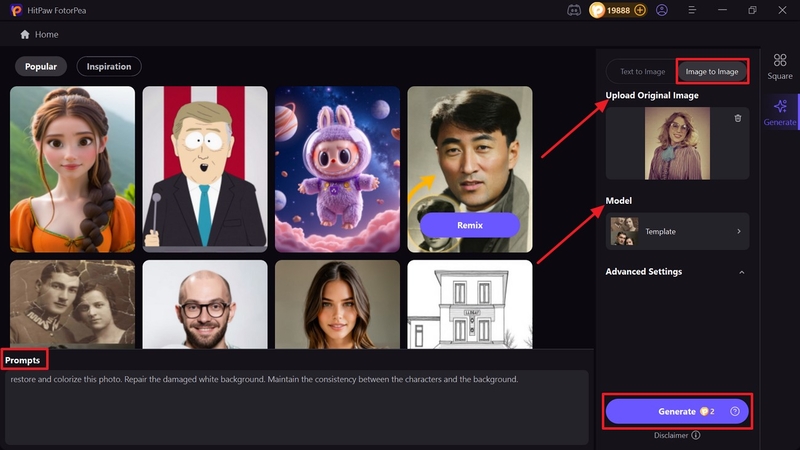Image resolution: width=800 pixels, height=450 pixels.
Task: Select the brunette woman portrait thumbnail
Action: tap(337, 304)
